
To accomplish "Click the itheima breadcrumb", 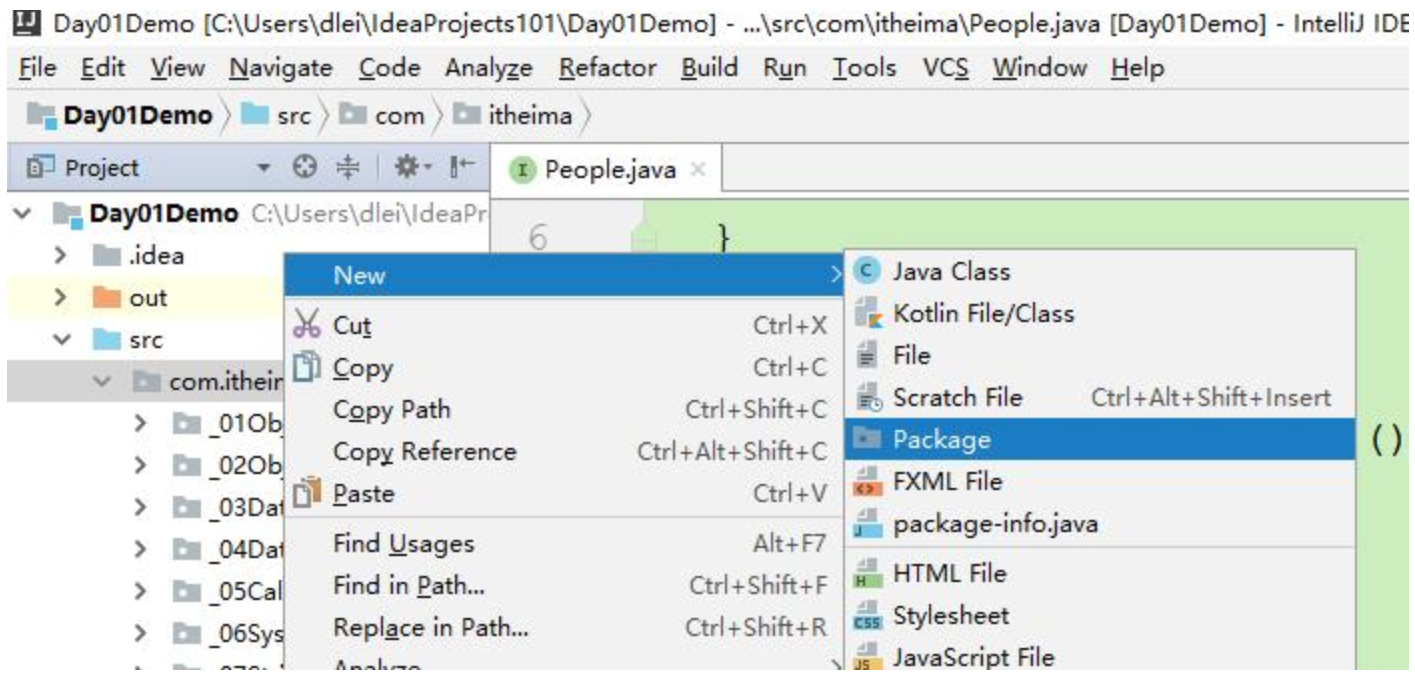I will coord(529,116).
